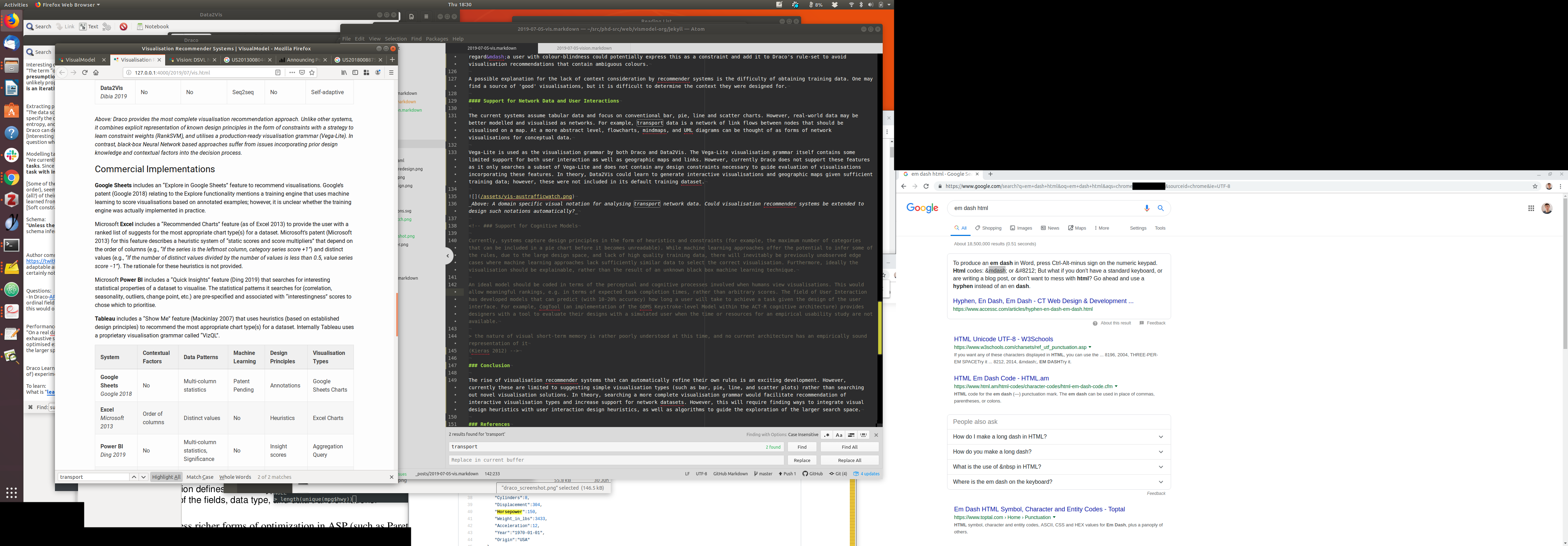Click the 'Replace All' button in Atom

coord(849,460)
